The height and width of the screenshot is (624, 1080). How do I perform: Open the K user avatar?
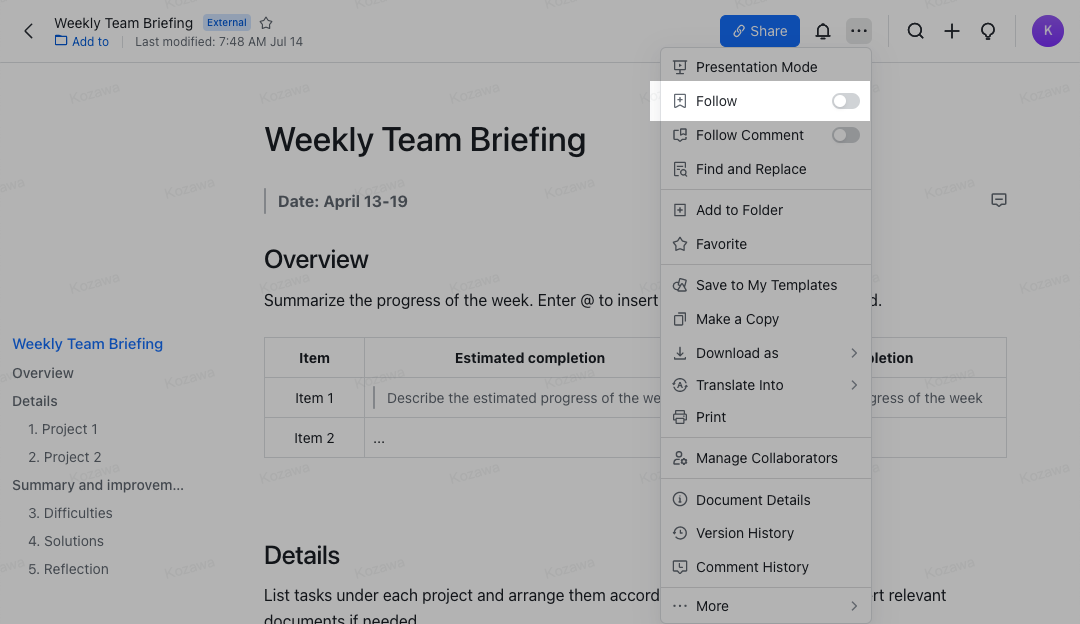tap(1047, 31)
